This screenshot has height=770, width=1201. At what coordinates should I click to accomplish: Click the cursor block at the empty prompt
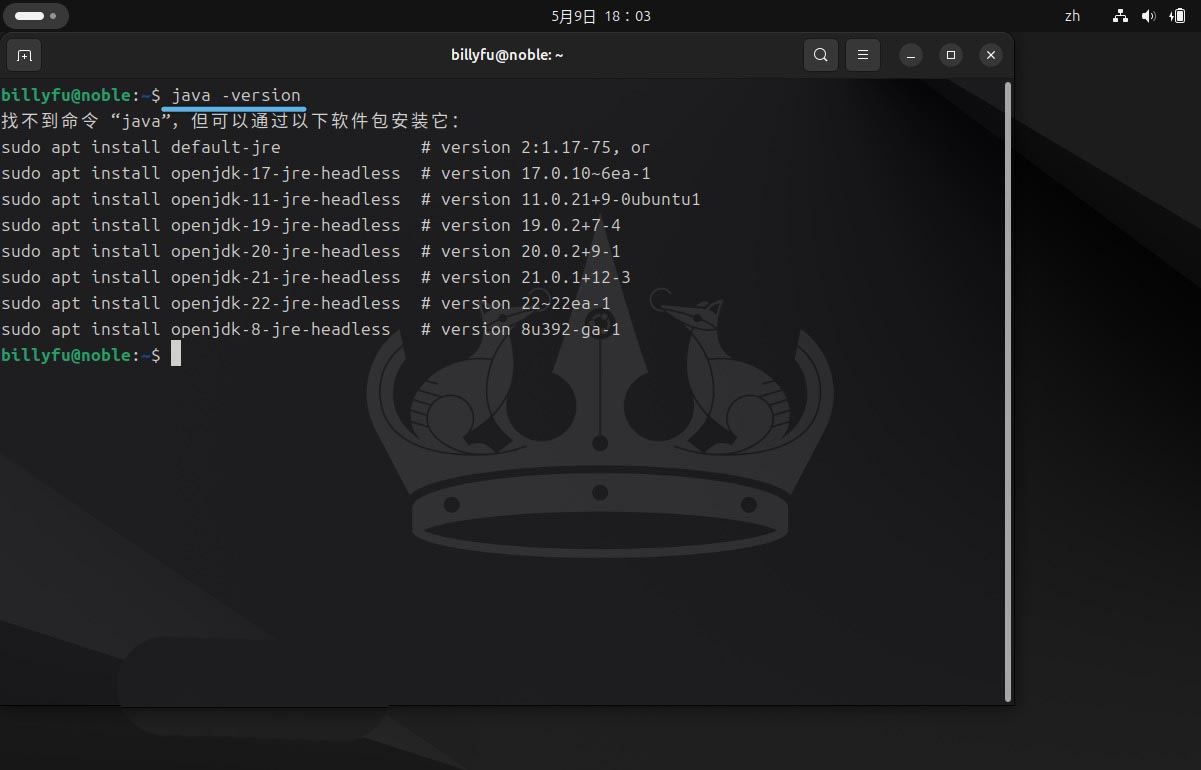point(176,354)
